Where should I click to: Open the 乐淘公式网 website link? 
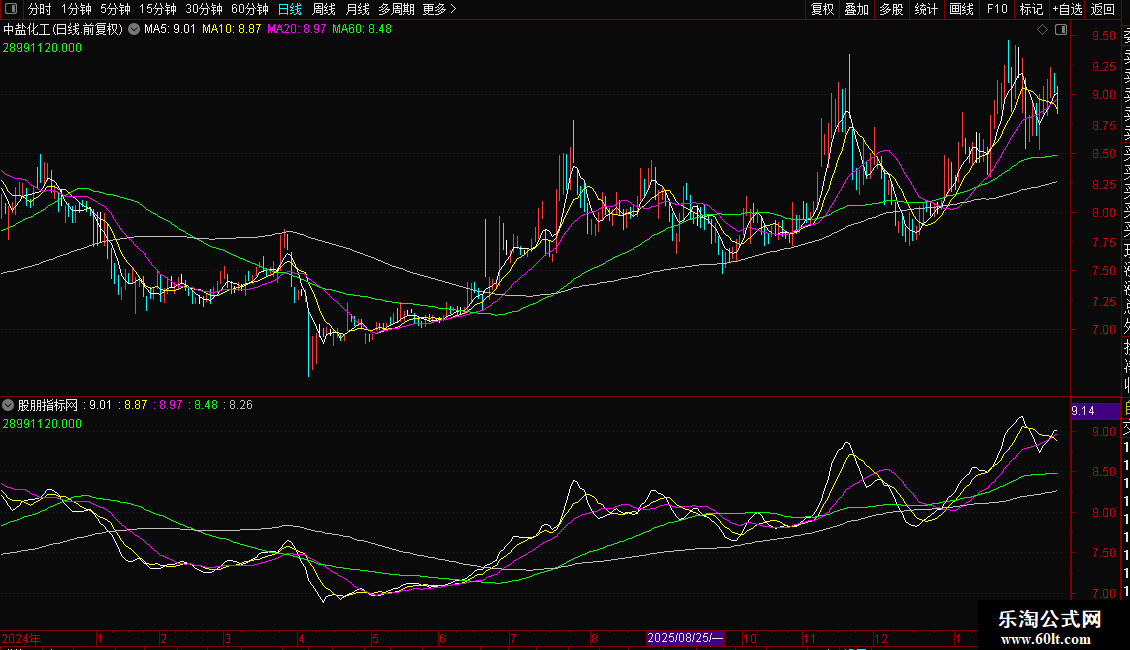coord(1050,627)
